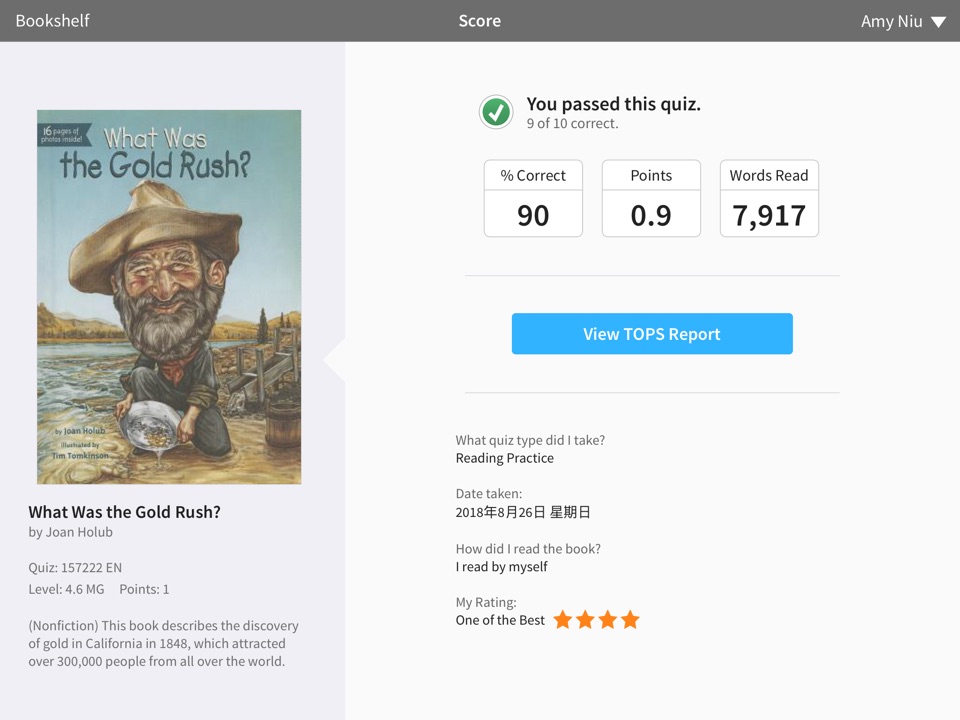Click the % Correct score box

click(533, 198)
